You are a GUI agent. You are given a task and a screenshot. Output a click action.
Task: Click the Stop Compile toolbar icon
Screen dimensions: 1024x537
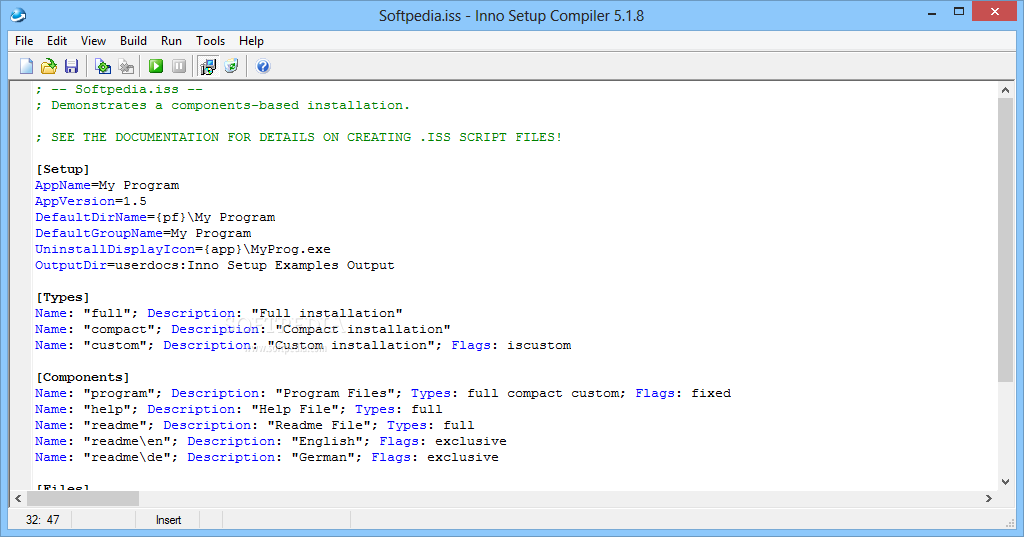126,66
